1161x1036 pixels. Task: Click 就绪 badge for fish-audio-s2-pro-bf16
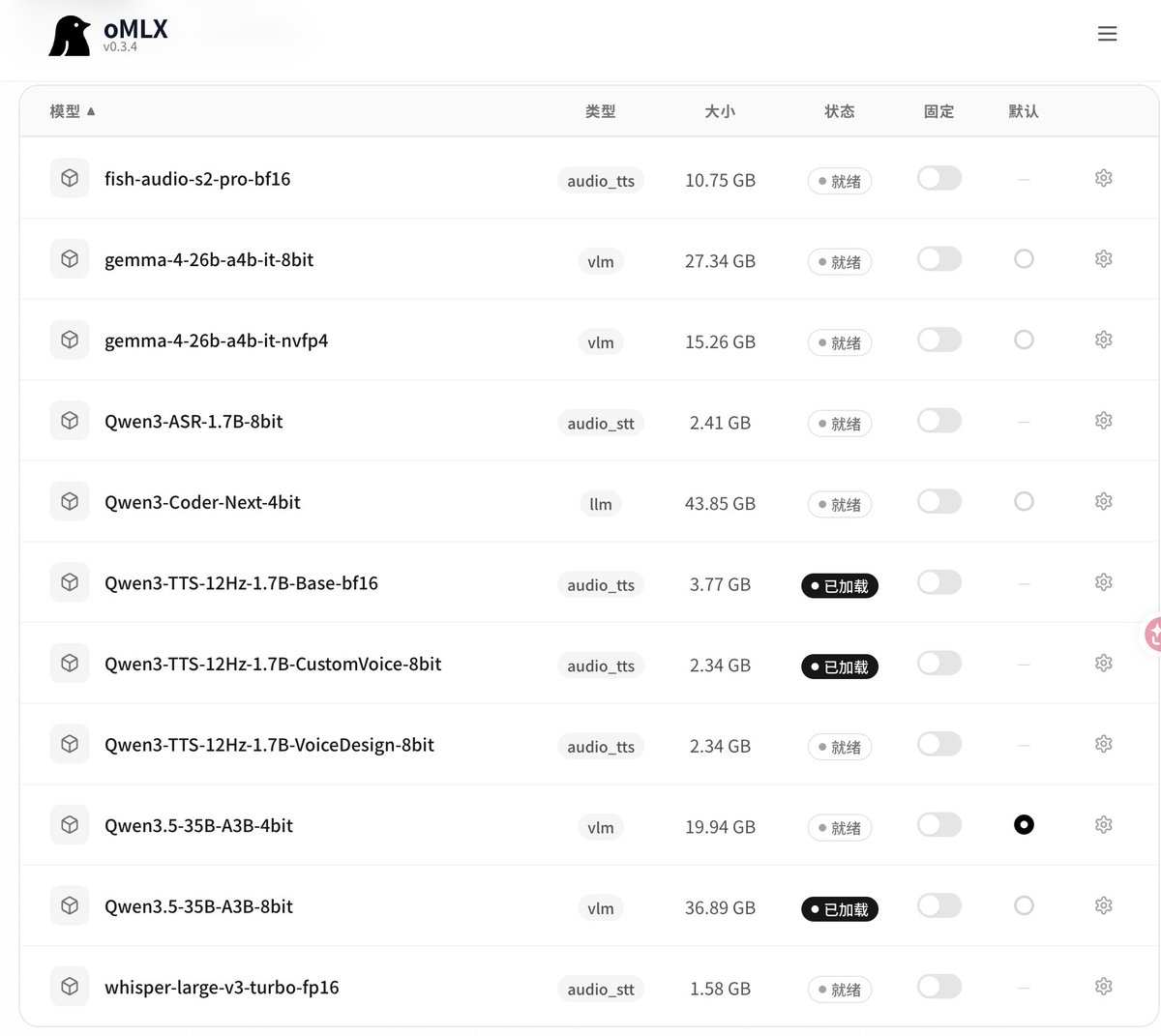coord(840,181)
